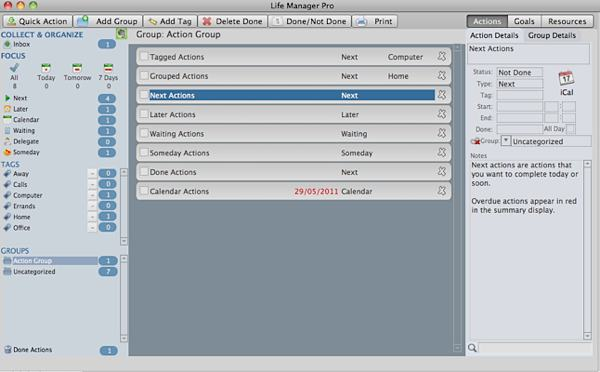Click the Quick Action toolbar button

pos(38,21)
